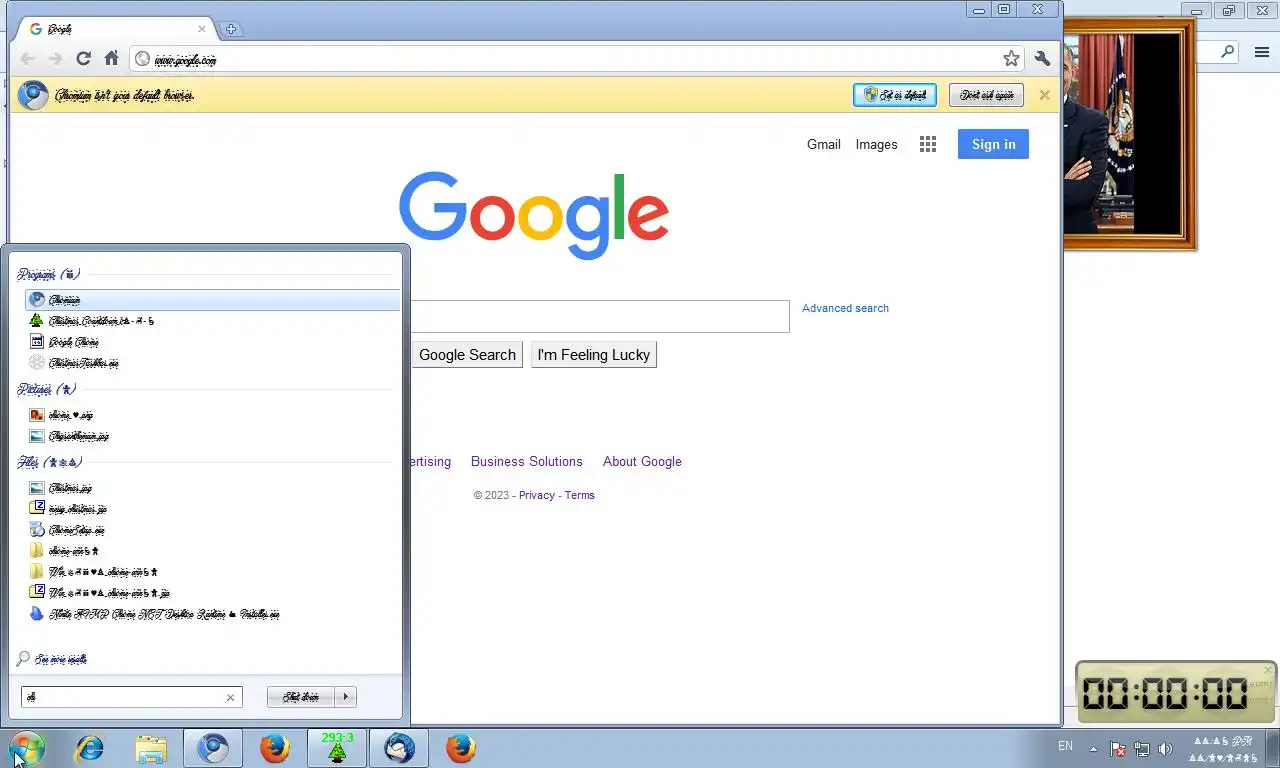Launch the Christmas tree countdown program result

tap(212, 321)
